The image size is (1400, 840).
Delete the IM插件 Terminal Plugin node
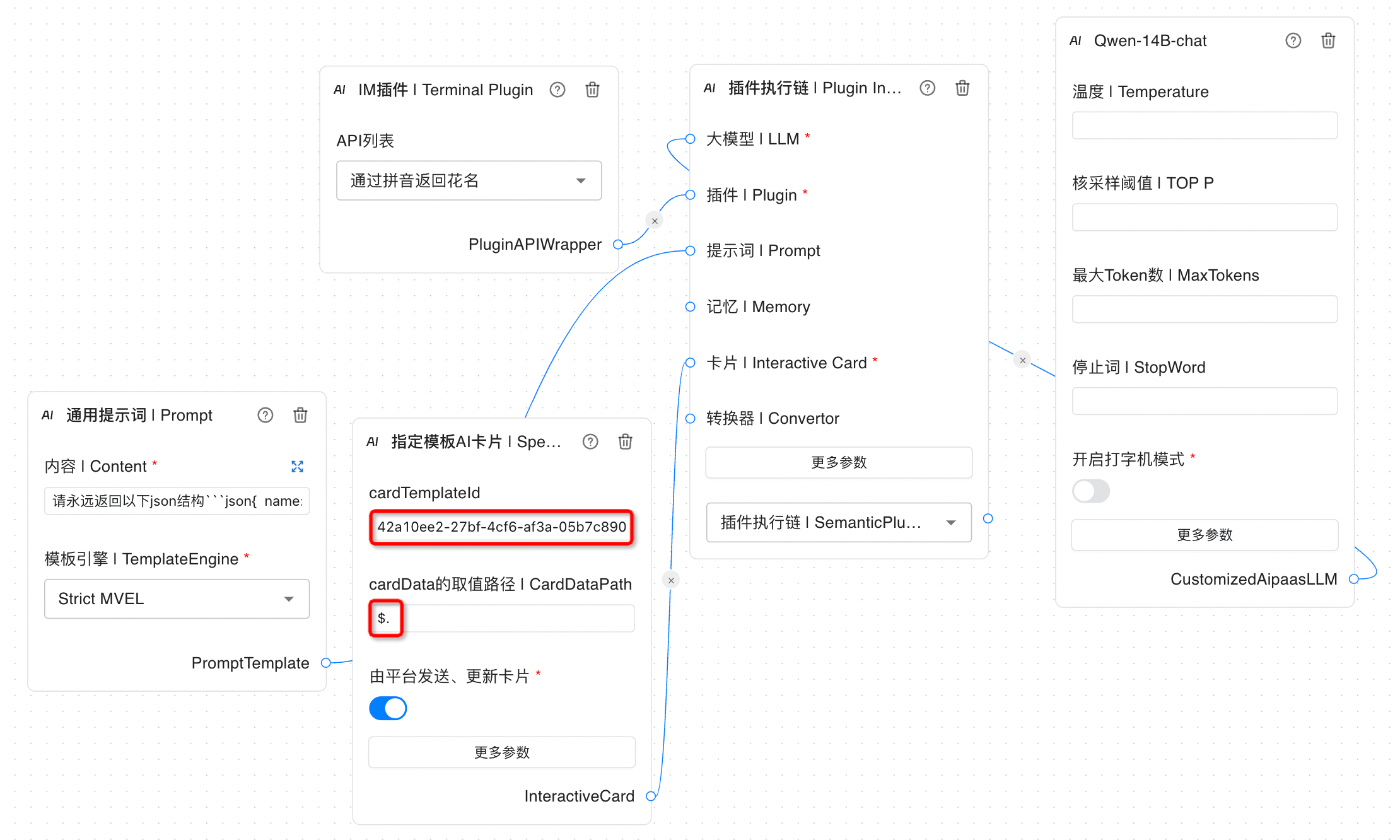click(592, 90)
